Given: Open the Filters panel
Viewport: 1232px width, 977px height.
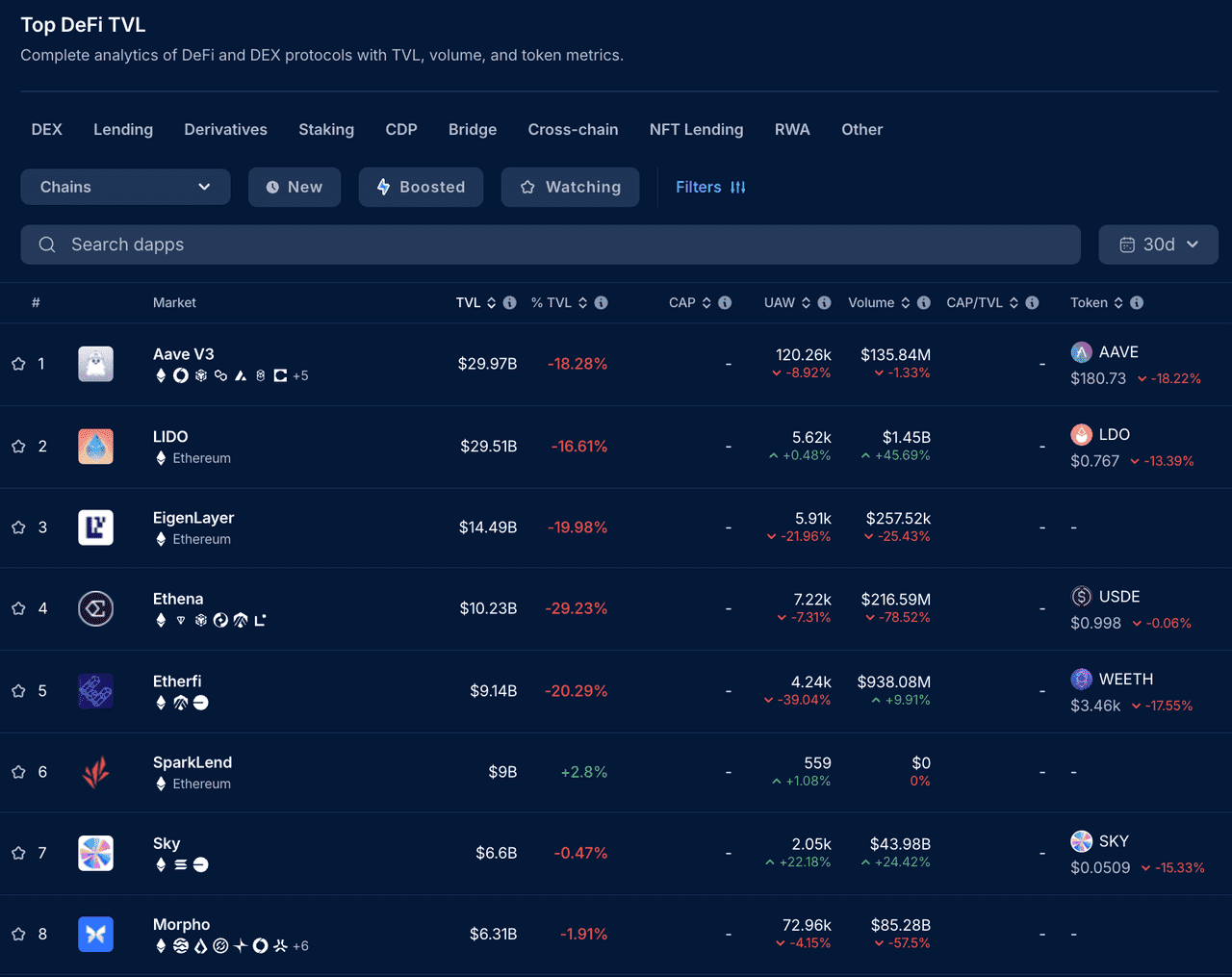Looking at the screenshot, I should [709, 187].
